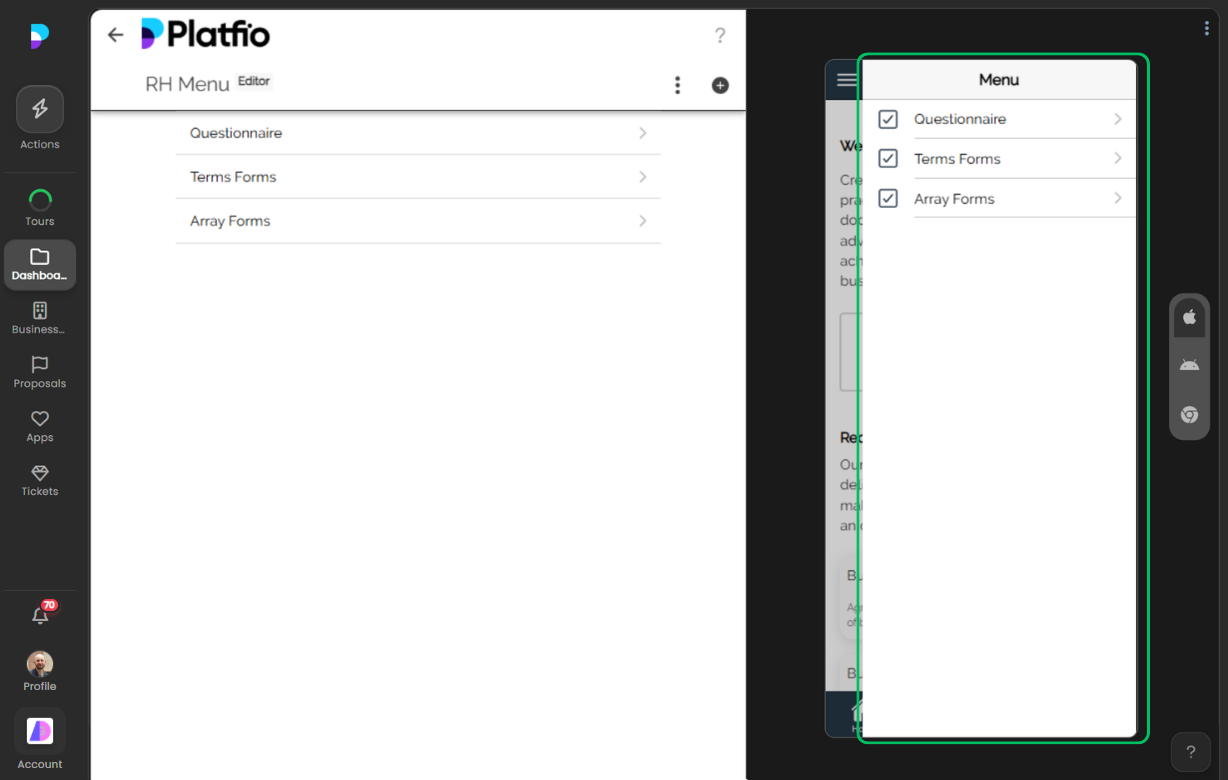The width and height of the screenshot is (1228, 780).
Task: Open the hamburger menu in the preview
Action: 846,79
